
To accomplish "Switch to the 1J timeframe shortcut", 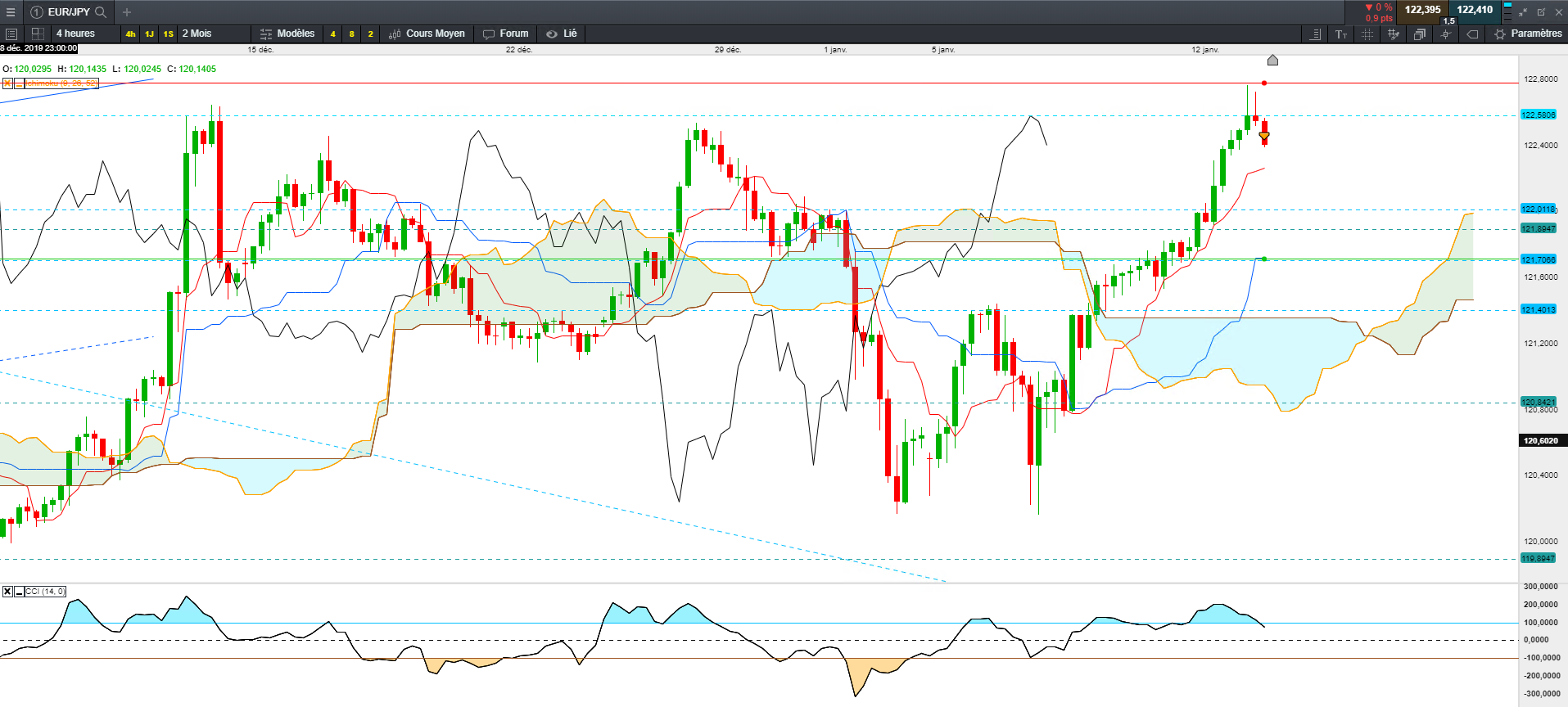I will pyautogui.click(x=149, y=34).
